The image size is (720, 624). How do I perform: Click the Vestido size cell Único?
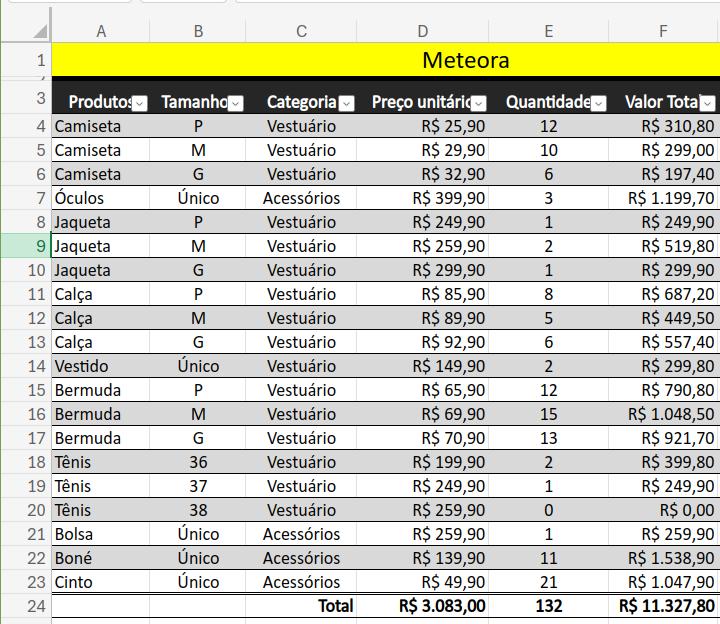point(198,366)
